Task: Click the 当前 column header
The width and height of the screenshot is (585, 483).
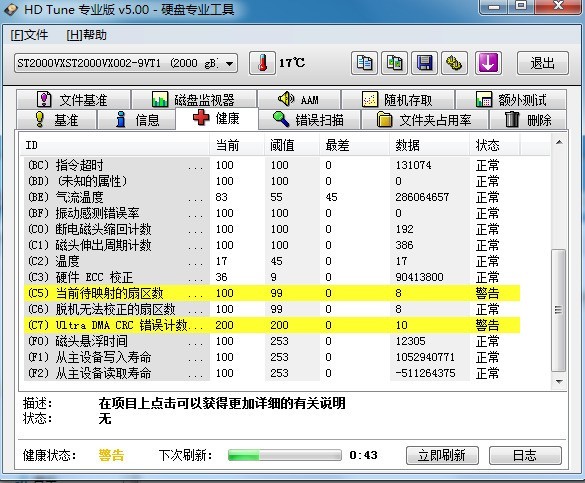Action: (237, 145)
